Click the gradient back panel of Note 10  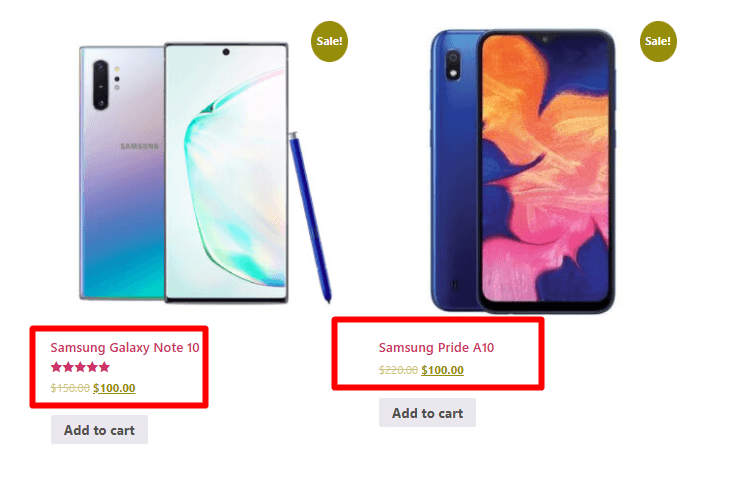click(122, 172)
